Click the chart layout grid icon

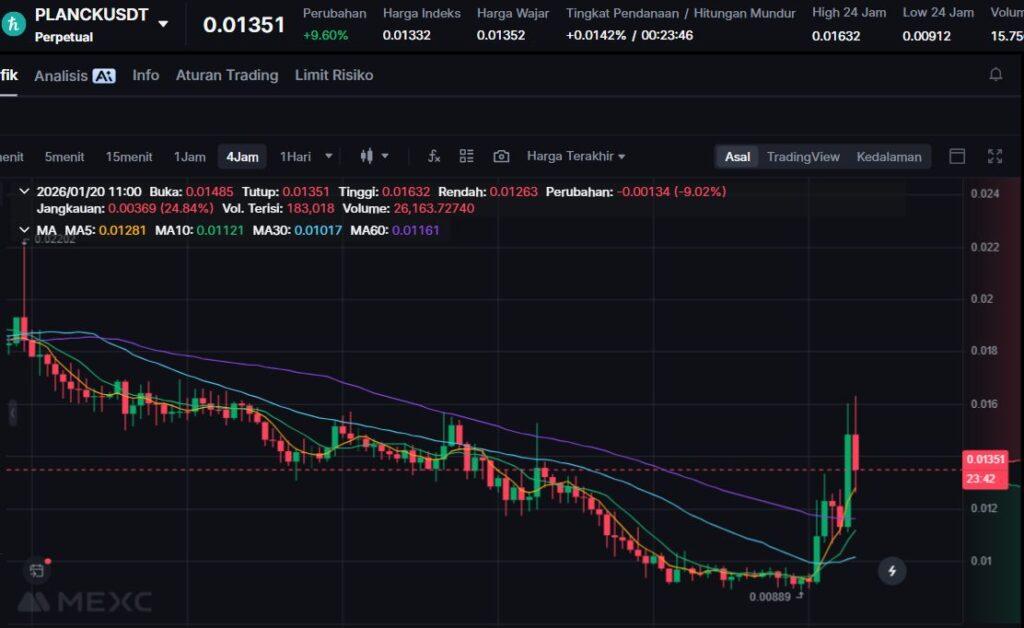click(466, 156)
